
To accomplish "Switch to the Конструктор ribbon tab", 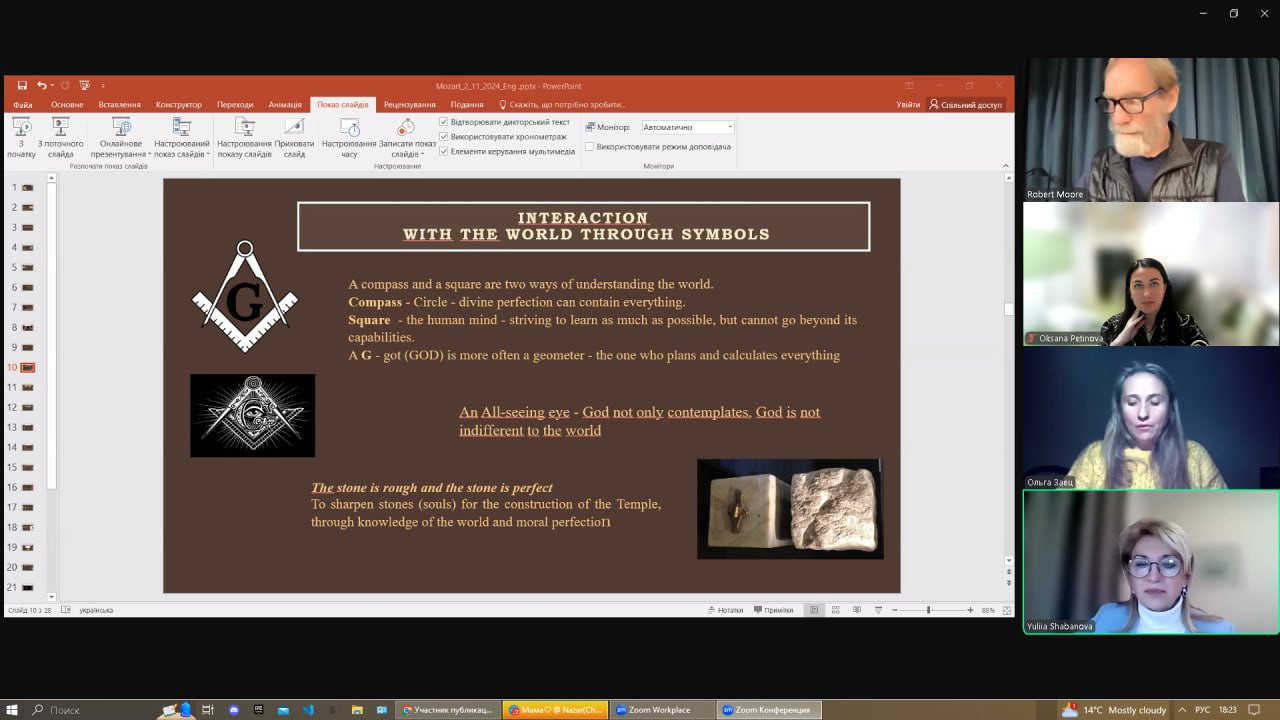I will [x=179, y=104].
